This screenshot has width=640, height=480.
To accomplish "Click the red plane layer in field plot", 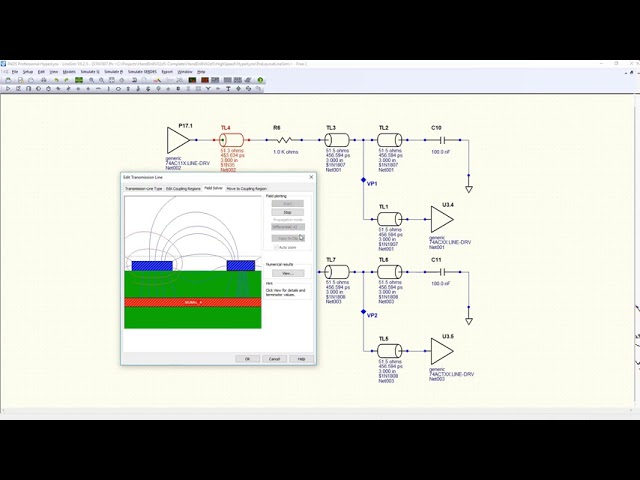I will tap(193, 302).
